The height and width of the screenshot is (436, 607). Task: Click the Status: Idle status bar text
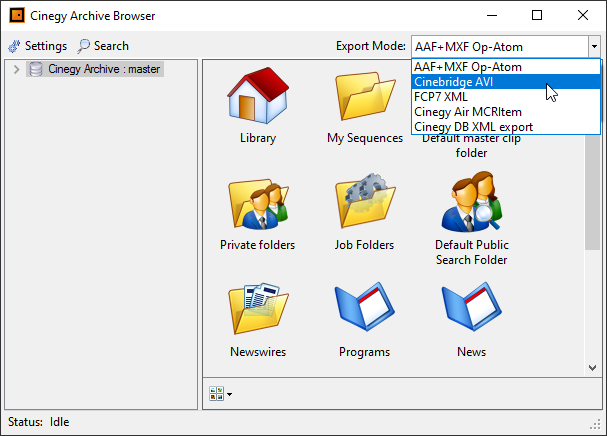click(x=38, y=422)
